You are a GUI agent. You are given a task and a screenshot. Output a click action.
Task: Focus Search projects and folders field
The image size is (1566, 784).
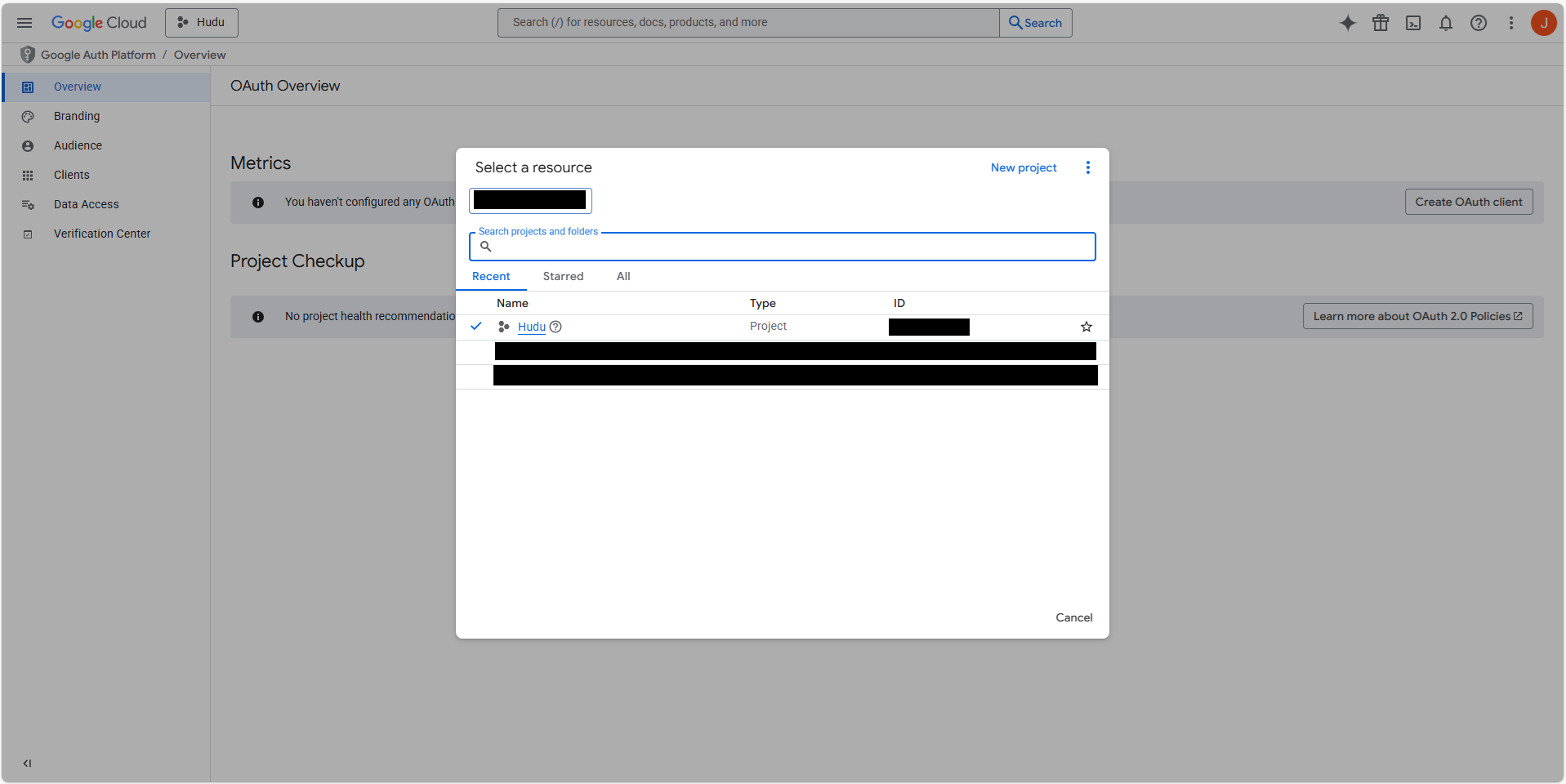(x=782, y=247)
